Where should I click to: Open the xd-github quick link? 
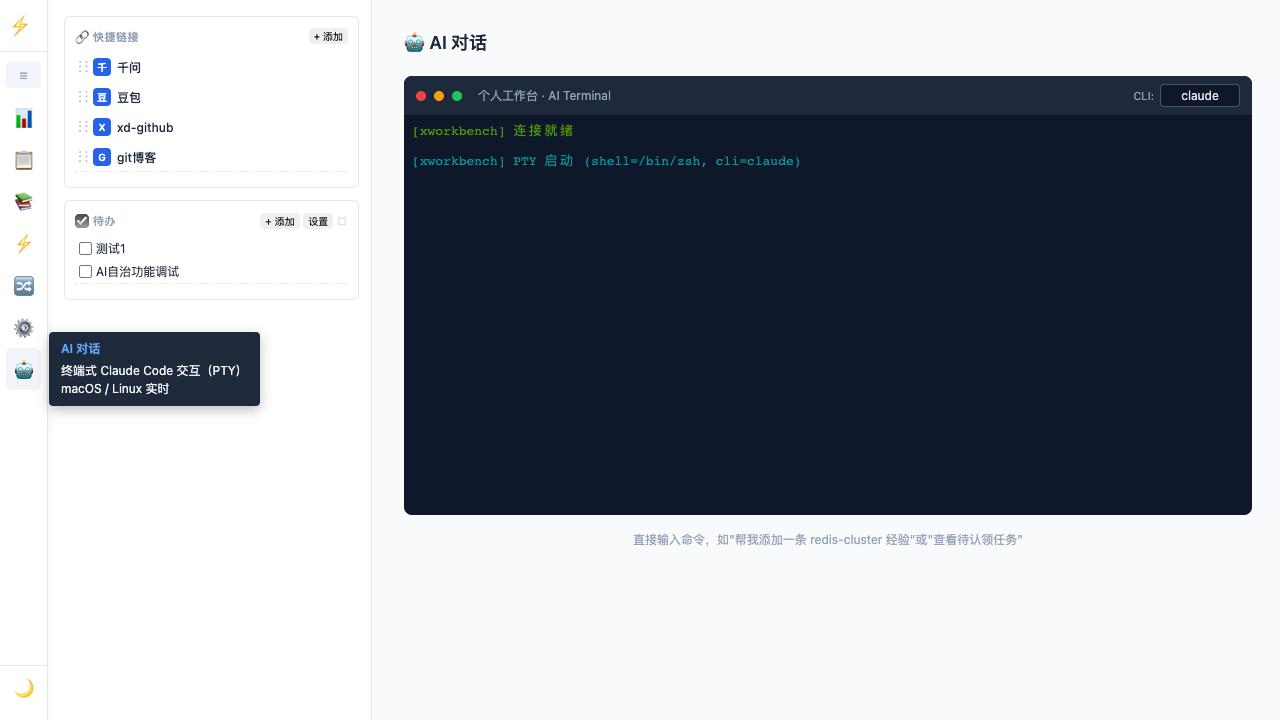(x=145, y=128)
